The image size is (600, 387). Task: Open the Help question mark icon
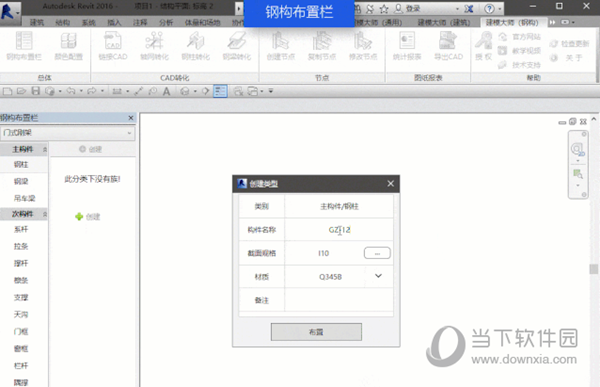coord(489,8)
